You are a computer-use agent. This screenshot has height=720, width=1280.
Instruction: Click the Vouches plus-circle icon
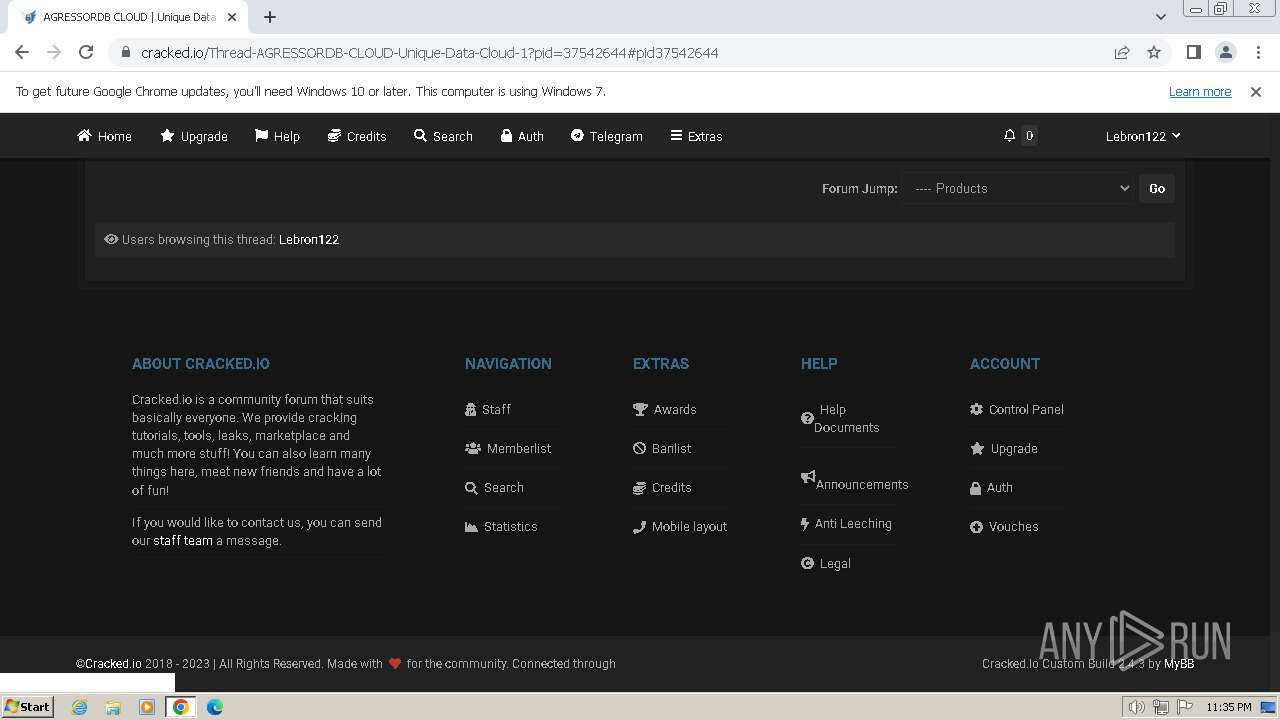pyautogui.click(x=976, y=526)
